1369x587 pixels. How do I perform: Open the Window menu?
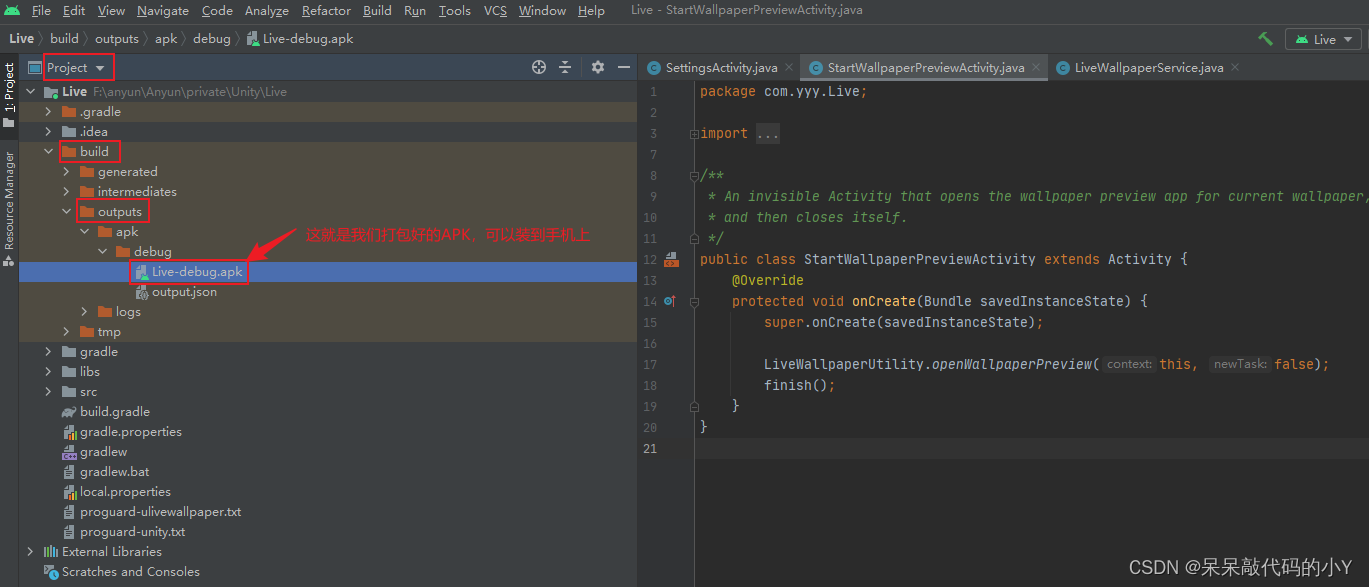tap(542, 11)
